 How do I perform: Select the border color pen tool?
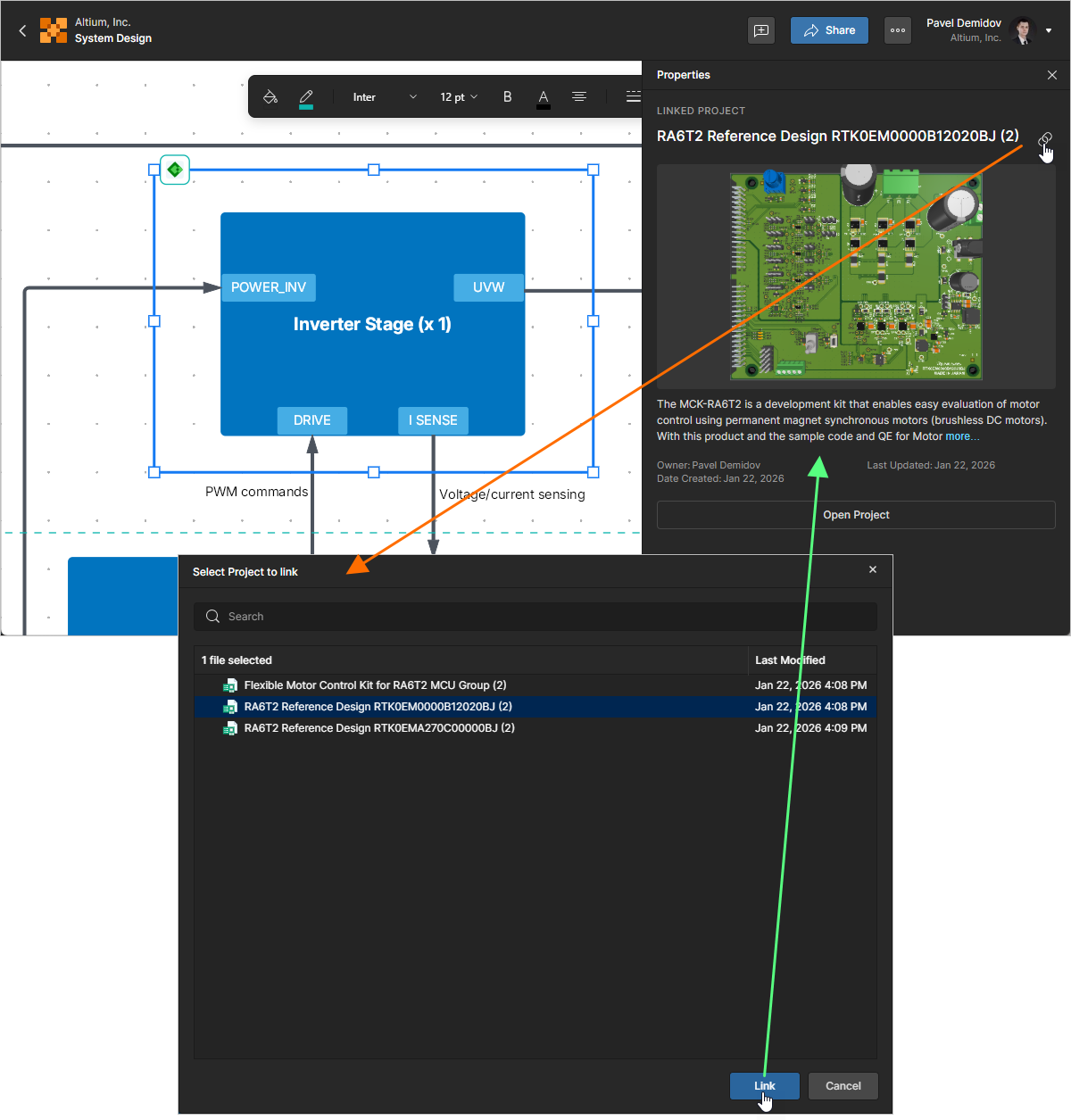(x=306, y=97)
